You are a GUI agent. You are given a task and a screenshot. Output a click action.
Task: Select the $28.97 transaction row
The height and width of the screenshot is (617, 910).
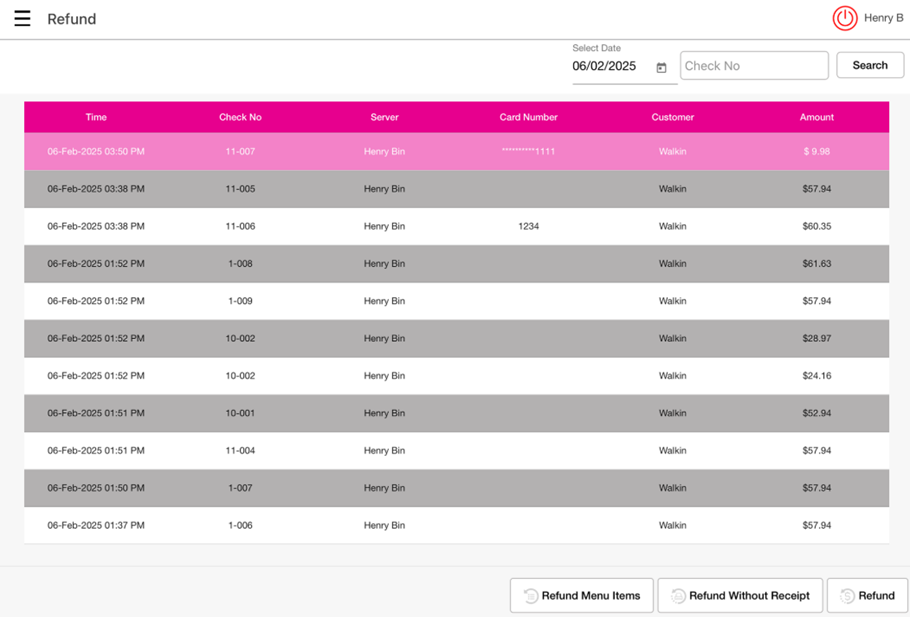tap(456, 339)
